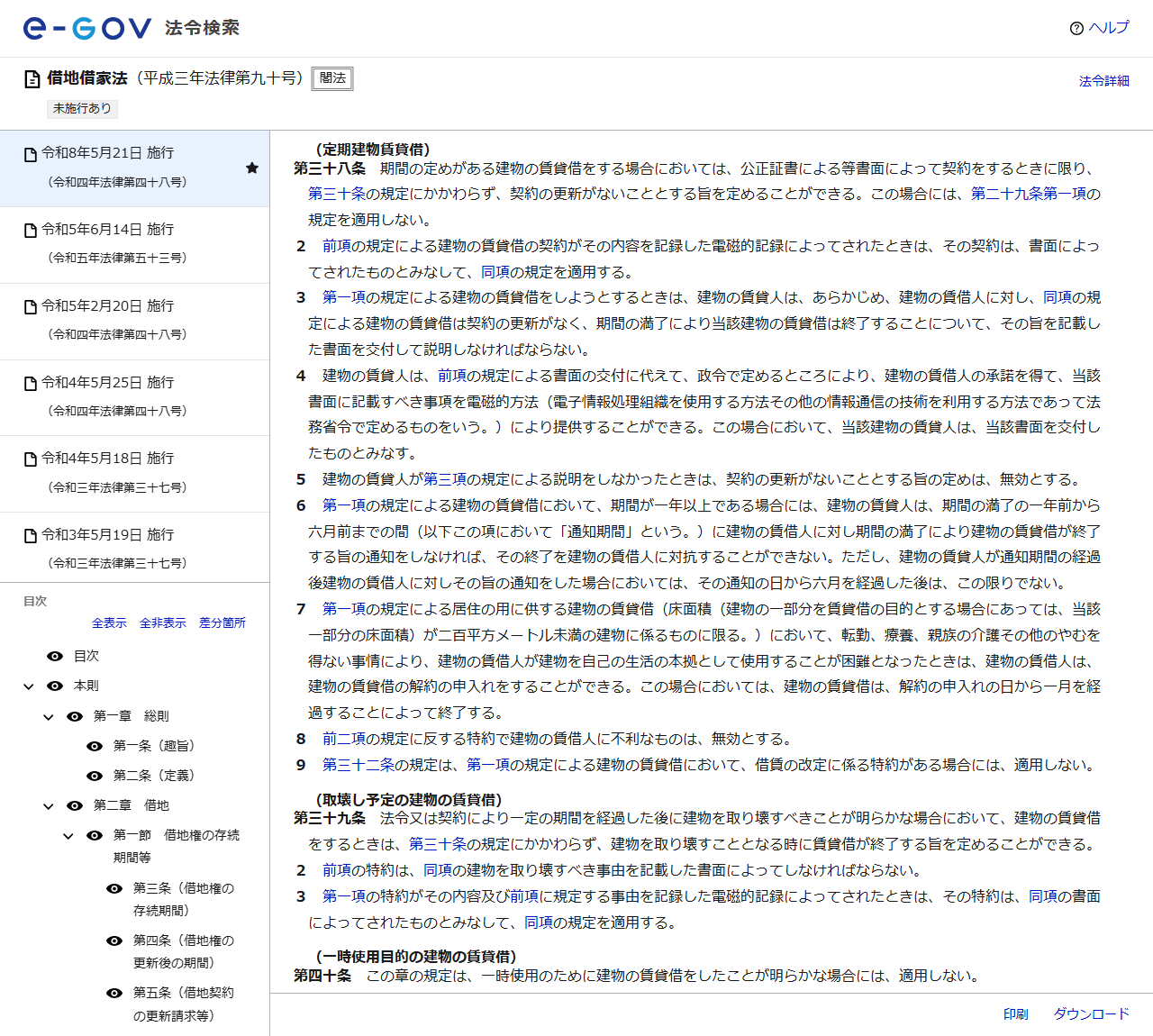Open 第二十九条第一項 link in Article 38

coord(1029,194)
